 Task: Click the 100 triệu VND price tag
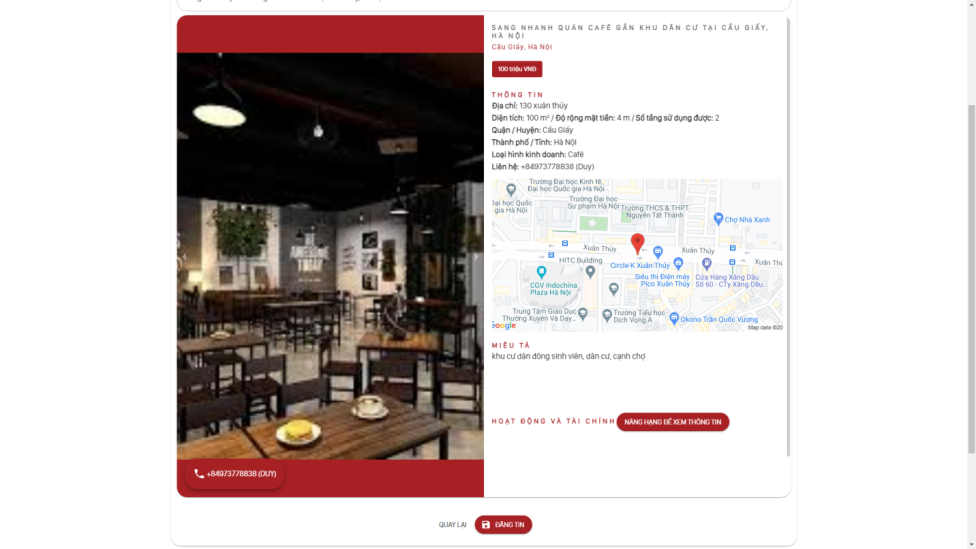coord(517,69)
